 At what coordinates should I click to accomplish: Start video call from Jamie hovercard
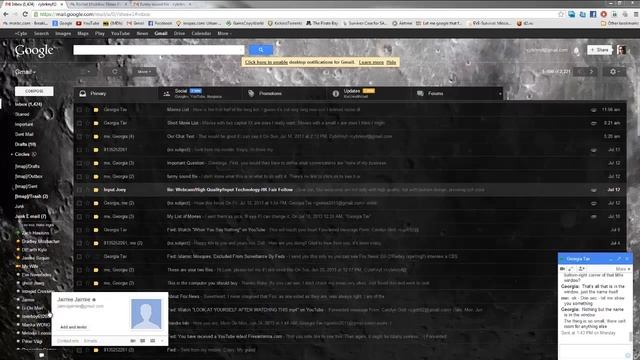click(x=133, y=340)
